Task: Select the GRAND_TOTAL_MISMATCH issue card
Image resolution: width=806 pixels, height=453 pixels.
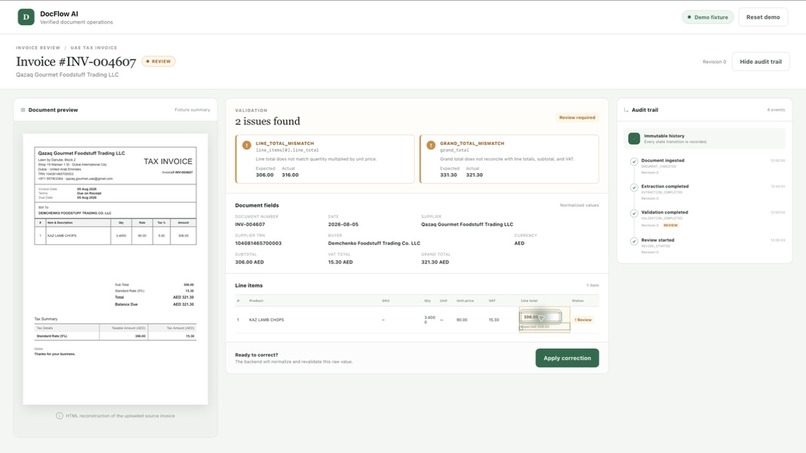Action: pyautogui.click(x=509, y=159)
